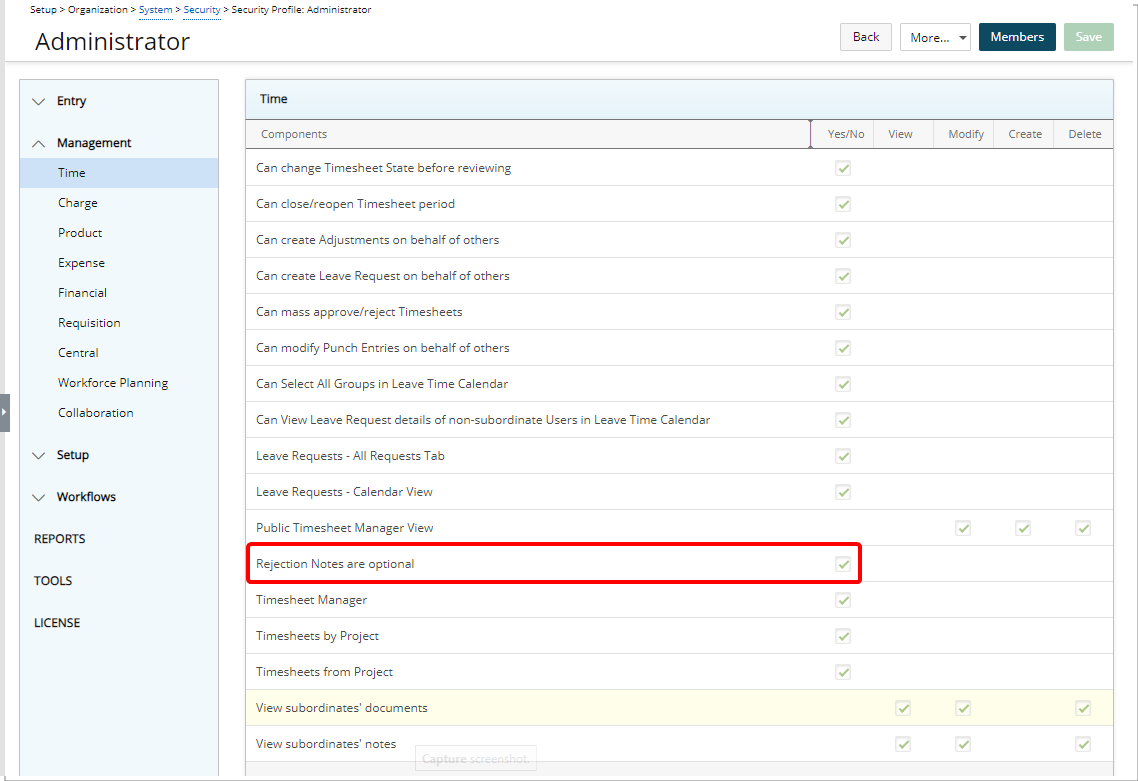This screenshot has width=1138, height=781.
Task: Select Charge in the Management menu
Action: pyautogui.click(x=78, y=203)
